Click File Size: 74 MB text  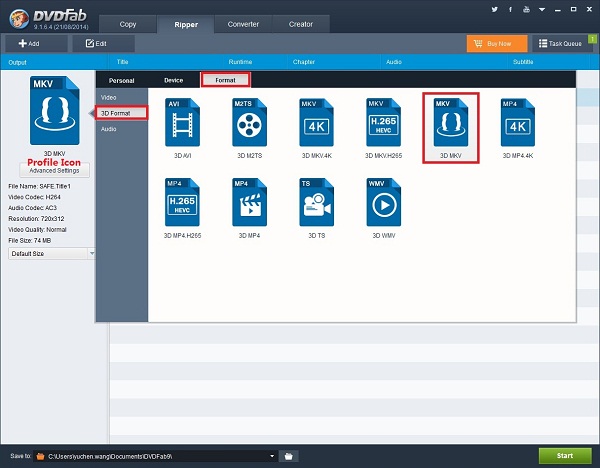29,240
